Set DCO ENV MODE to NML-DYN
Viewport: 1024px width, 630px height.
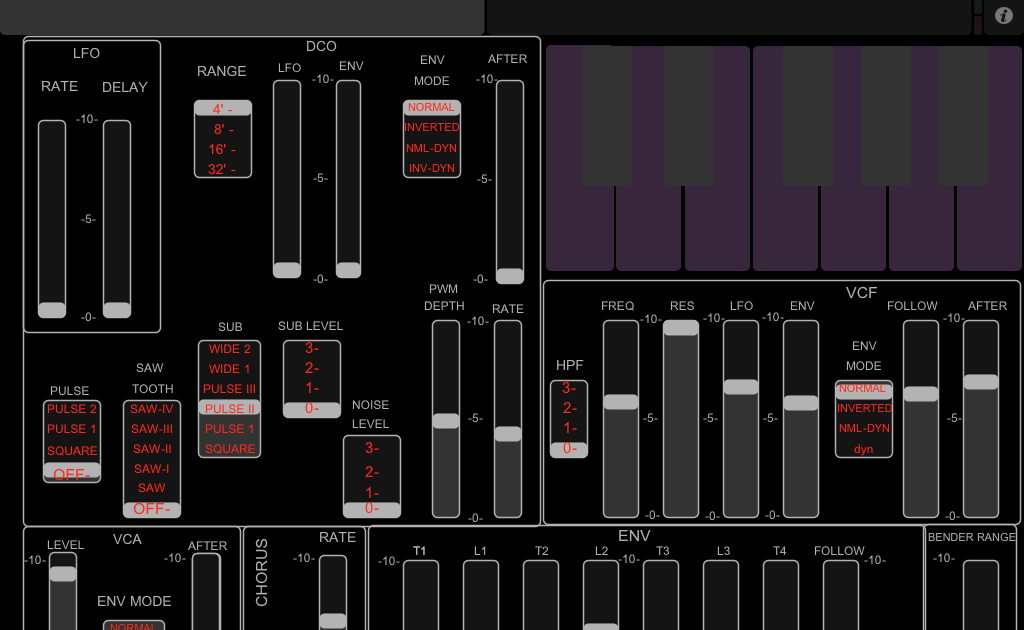[431, 148]
